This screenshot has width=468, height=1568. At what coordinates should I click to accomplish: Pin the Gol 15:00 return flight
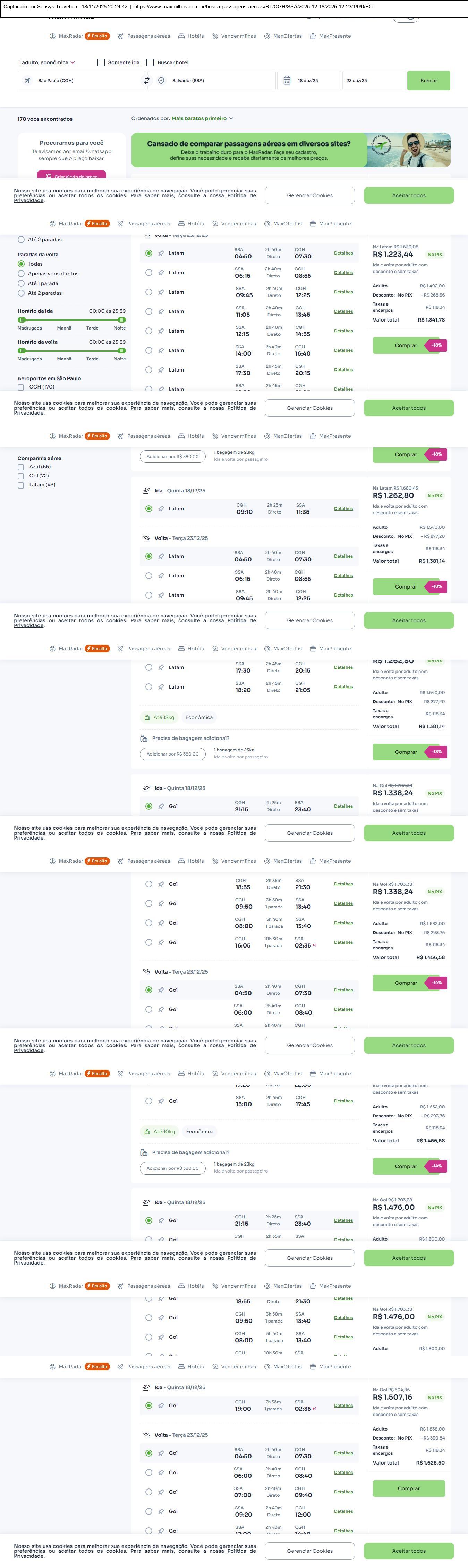pos(161,1101)
